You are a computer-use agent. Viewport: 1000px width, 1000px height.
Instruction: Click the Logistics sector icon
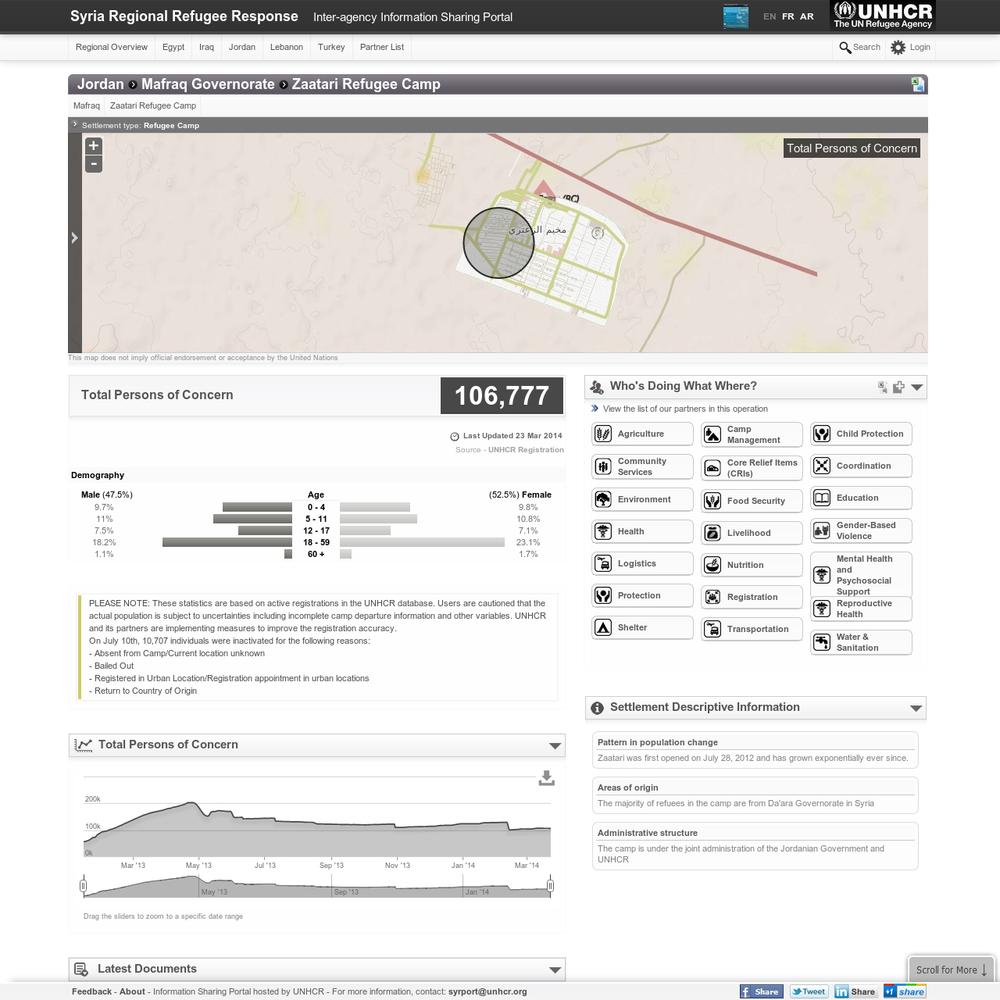[603, 564]
